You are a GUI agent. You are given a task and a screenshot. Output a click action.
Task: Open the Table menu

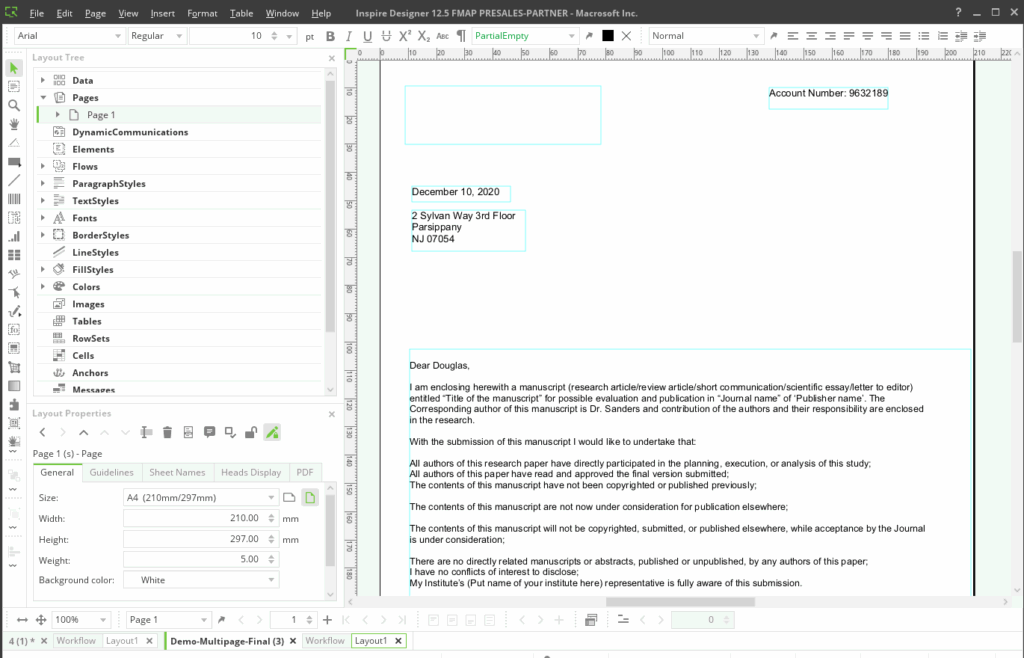tap(241, 13)
